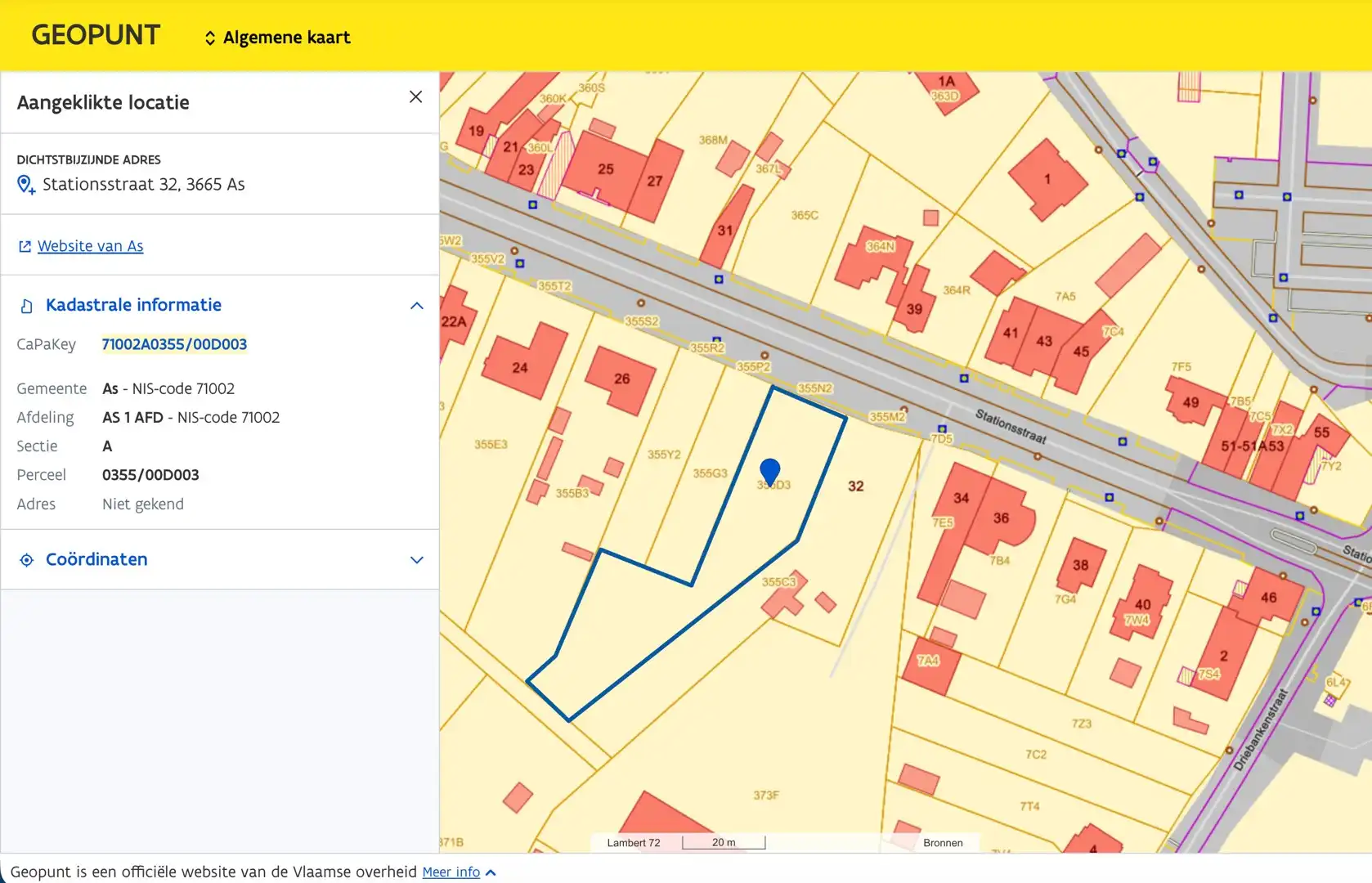Click the external link icon beside Website van As
This screenshot has height=883, width=1372.
tap(25, 246)
